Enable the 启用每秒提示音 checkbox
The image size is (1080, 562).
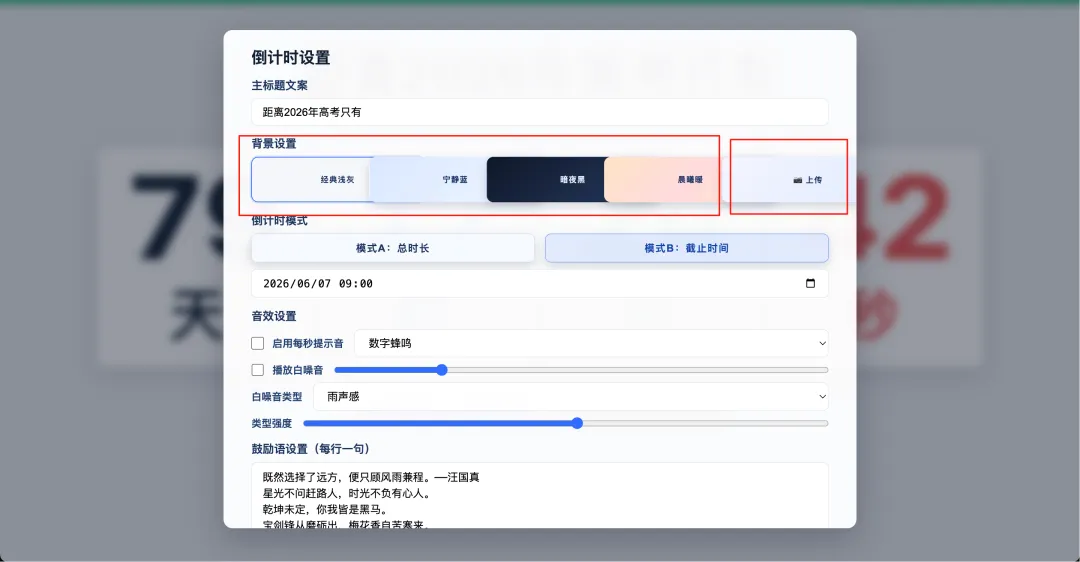[x=258, y=343]
